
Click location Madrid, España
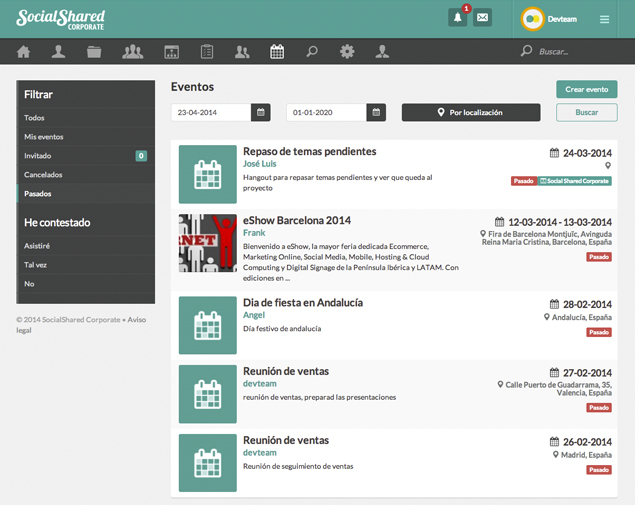click(586, 455)
